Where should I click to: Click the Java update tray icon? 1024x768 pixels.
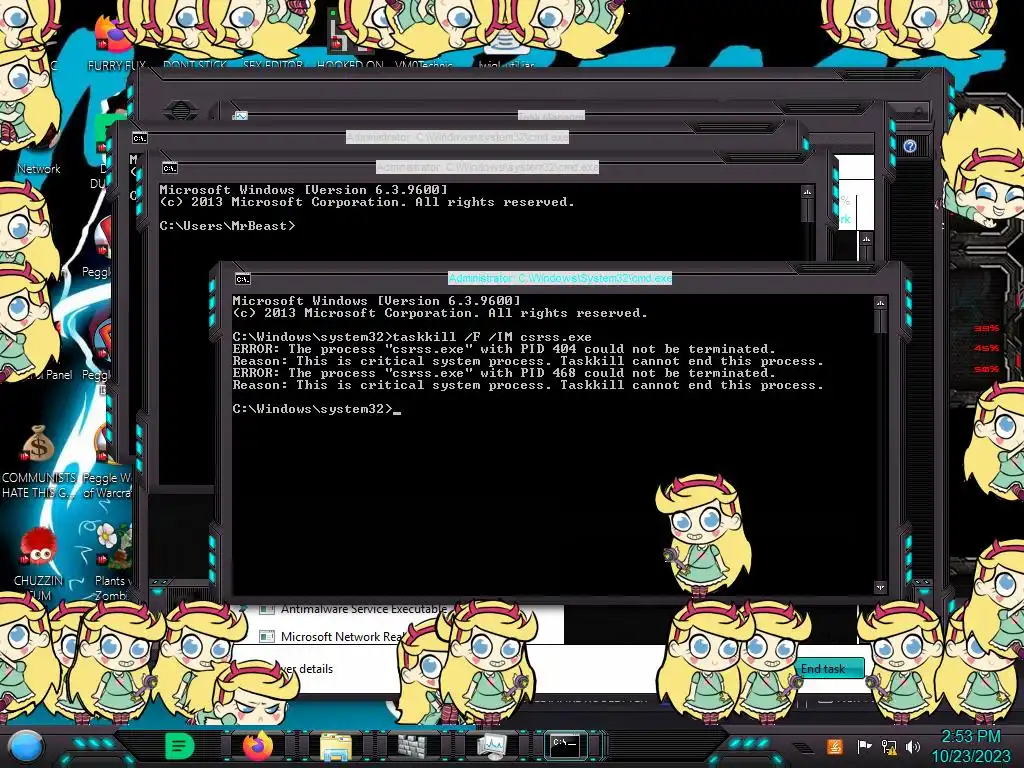(835, 746)
